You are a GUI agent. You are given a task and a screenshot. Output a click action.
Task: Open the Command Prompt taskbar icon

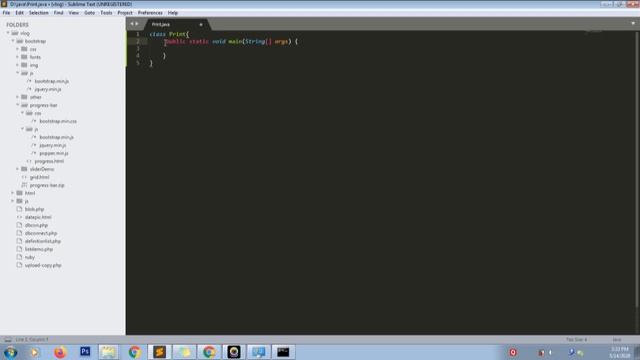pyautogui.click(x=283, y=352)
